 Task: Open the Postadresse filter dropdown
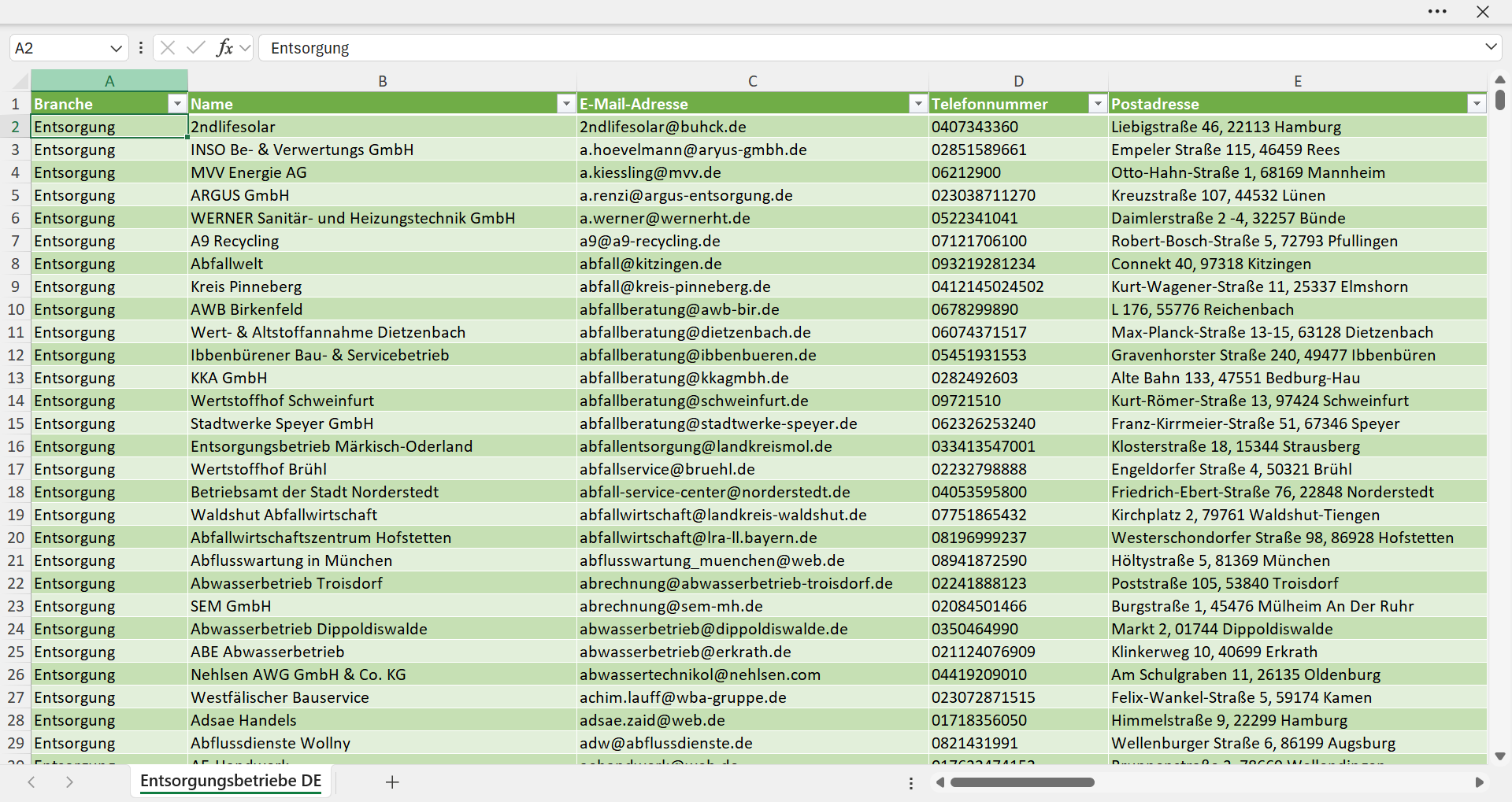point(1477,104)
